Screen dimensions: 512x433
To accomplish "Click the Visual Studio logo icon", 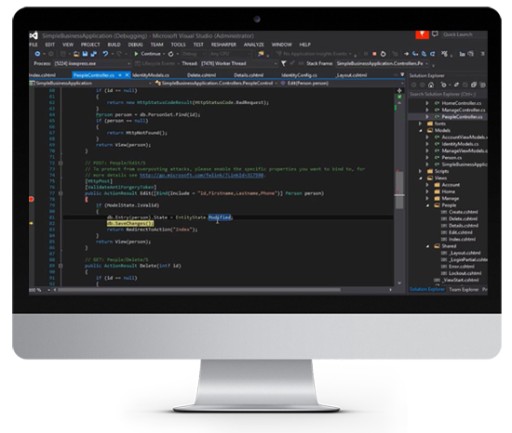I will point(34,35).
